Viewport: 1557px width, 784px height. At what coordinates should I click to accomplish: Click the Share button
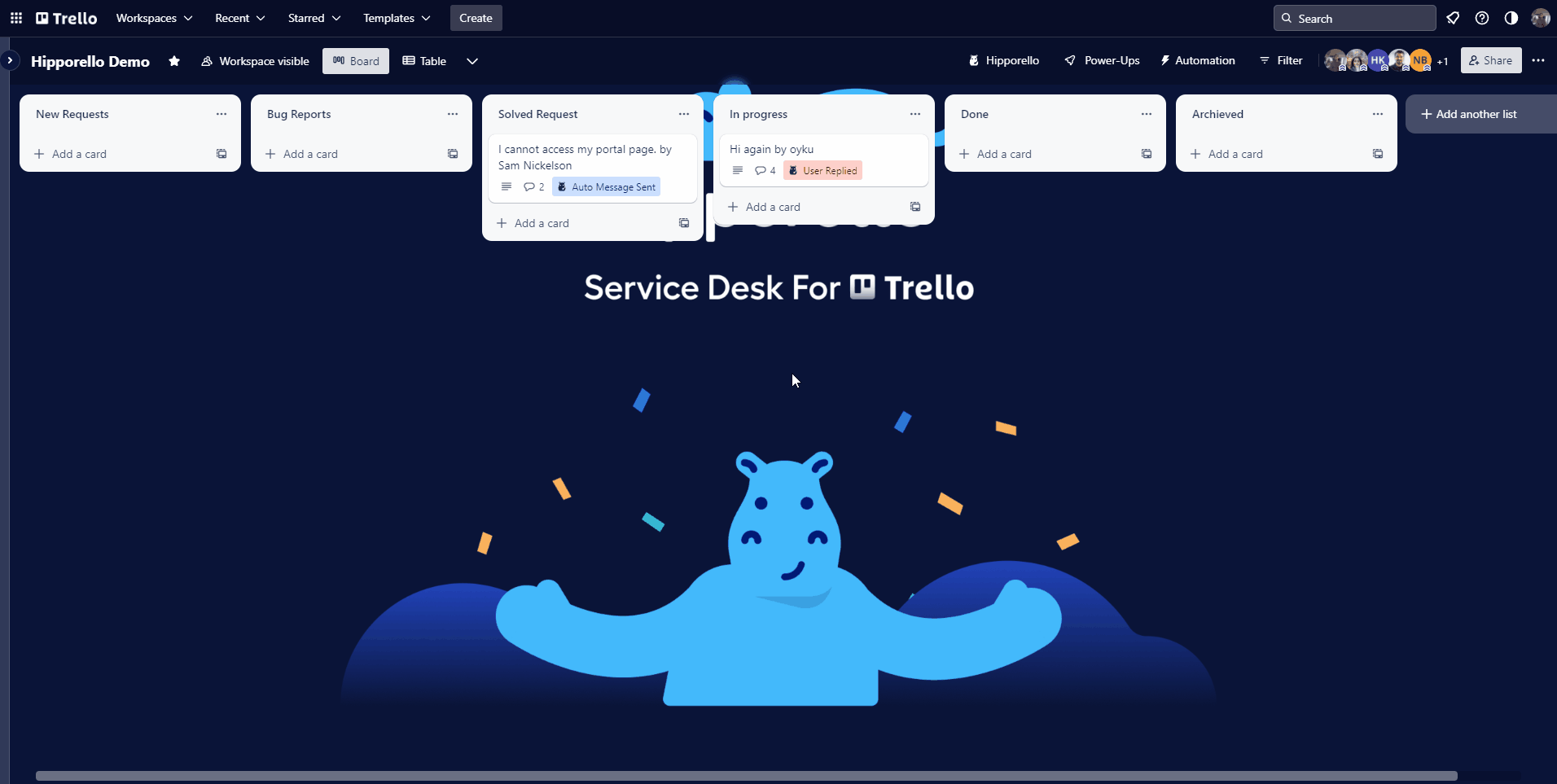(1490, 60)
